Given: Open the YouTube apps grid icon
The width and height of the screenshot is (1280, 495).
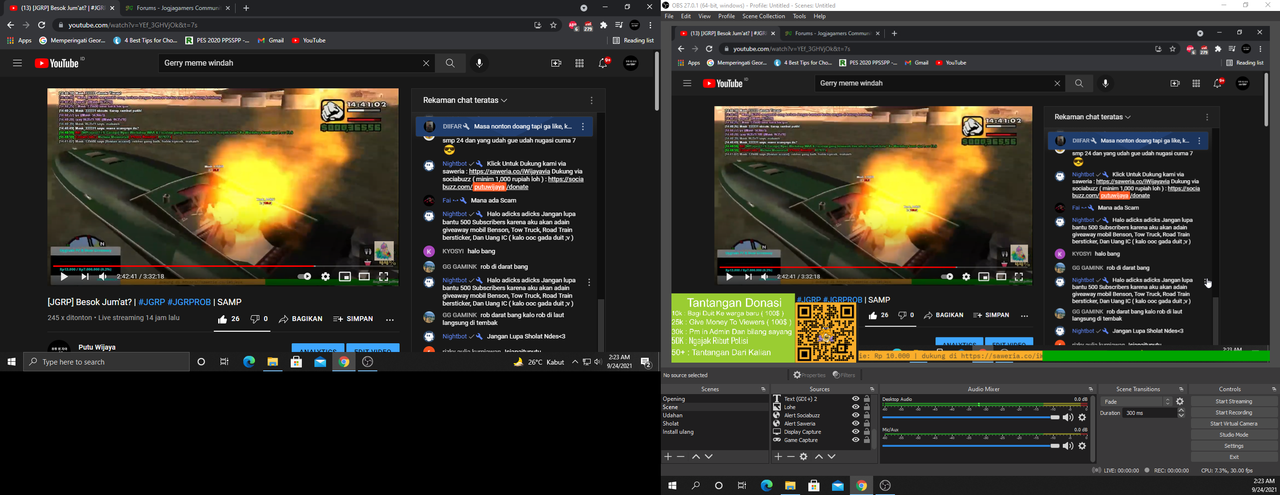Looking at the screenshot, I should pyautogui.click(x=580, y=63).
